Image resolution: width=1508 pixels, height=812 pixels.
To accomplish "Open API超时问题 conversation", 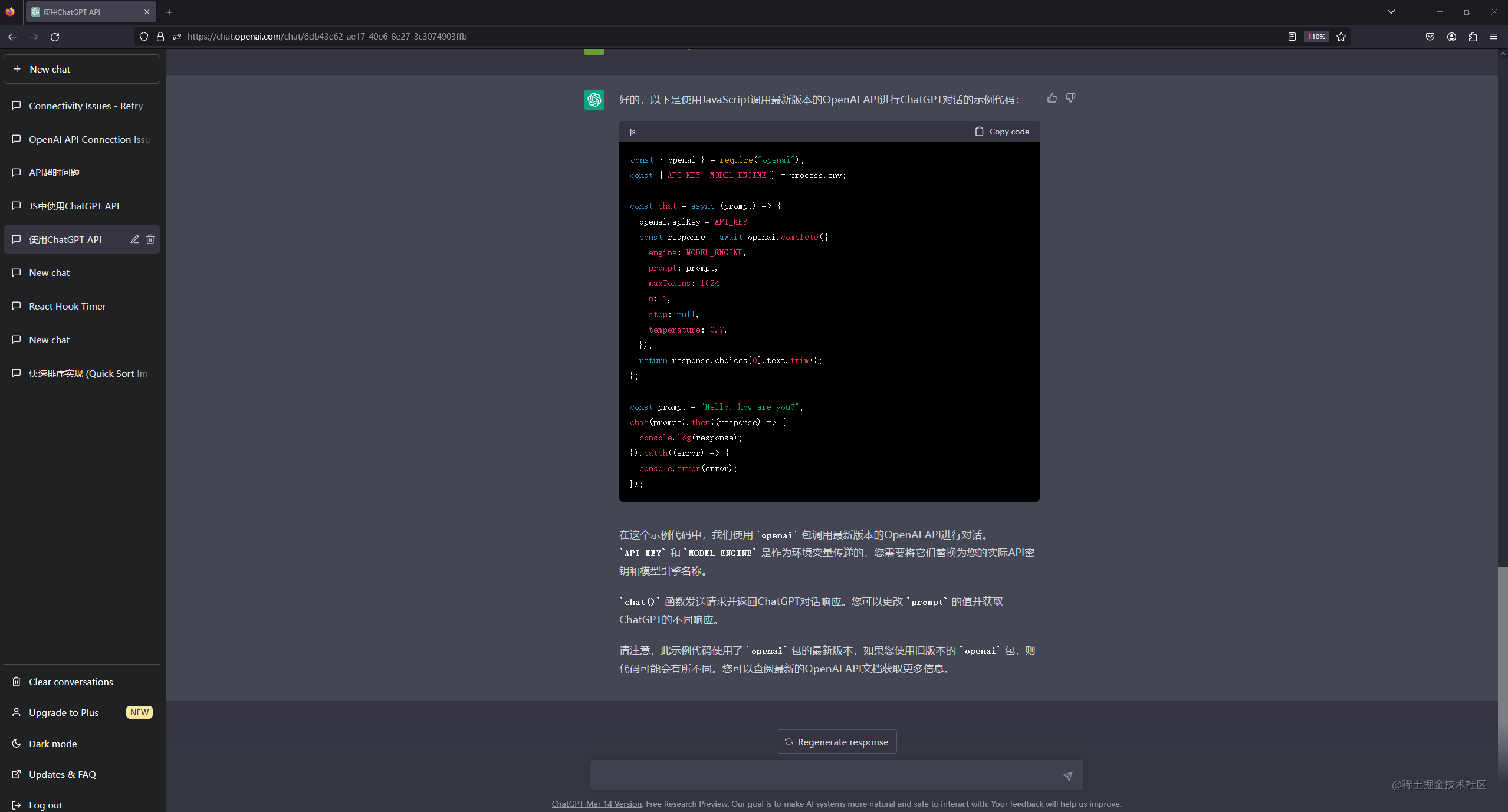I will point(82,172).
